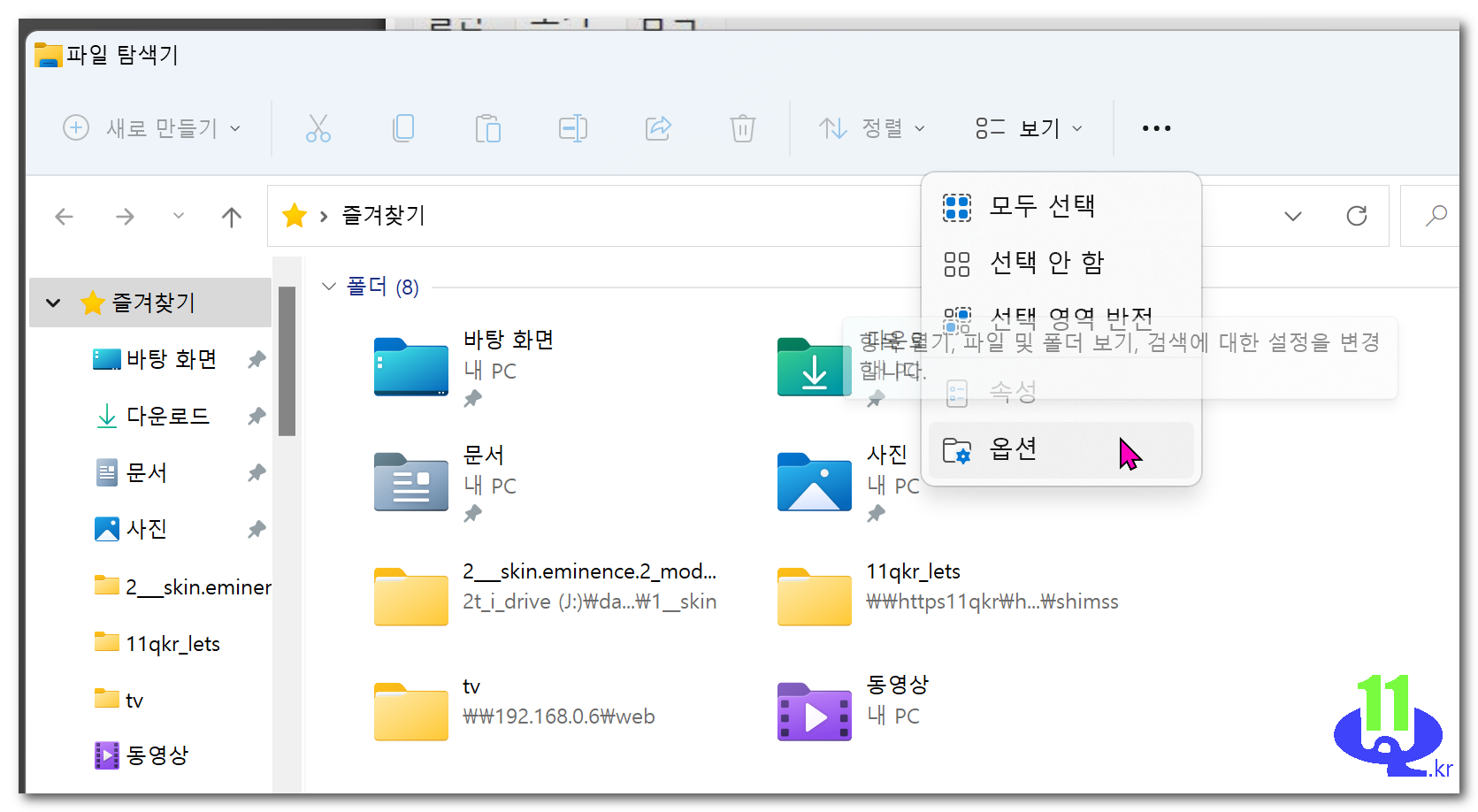Click pin icon next to 문서 sidebar
Image resolution: width=1478 pixels, height=812 pixels.
(x=257, y=472)
